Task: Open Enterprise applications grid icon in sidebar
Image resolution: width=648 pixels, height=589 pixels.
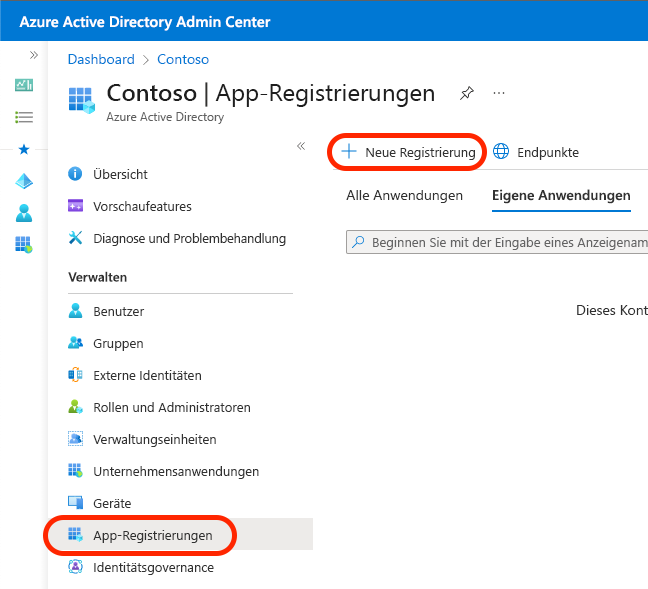Action: coord(24,245)
